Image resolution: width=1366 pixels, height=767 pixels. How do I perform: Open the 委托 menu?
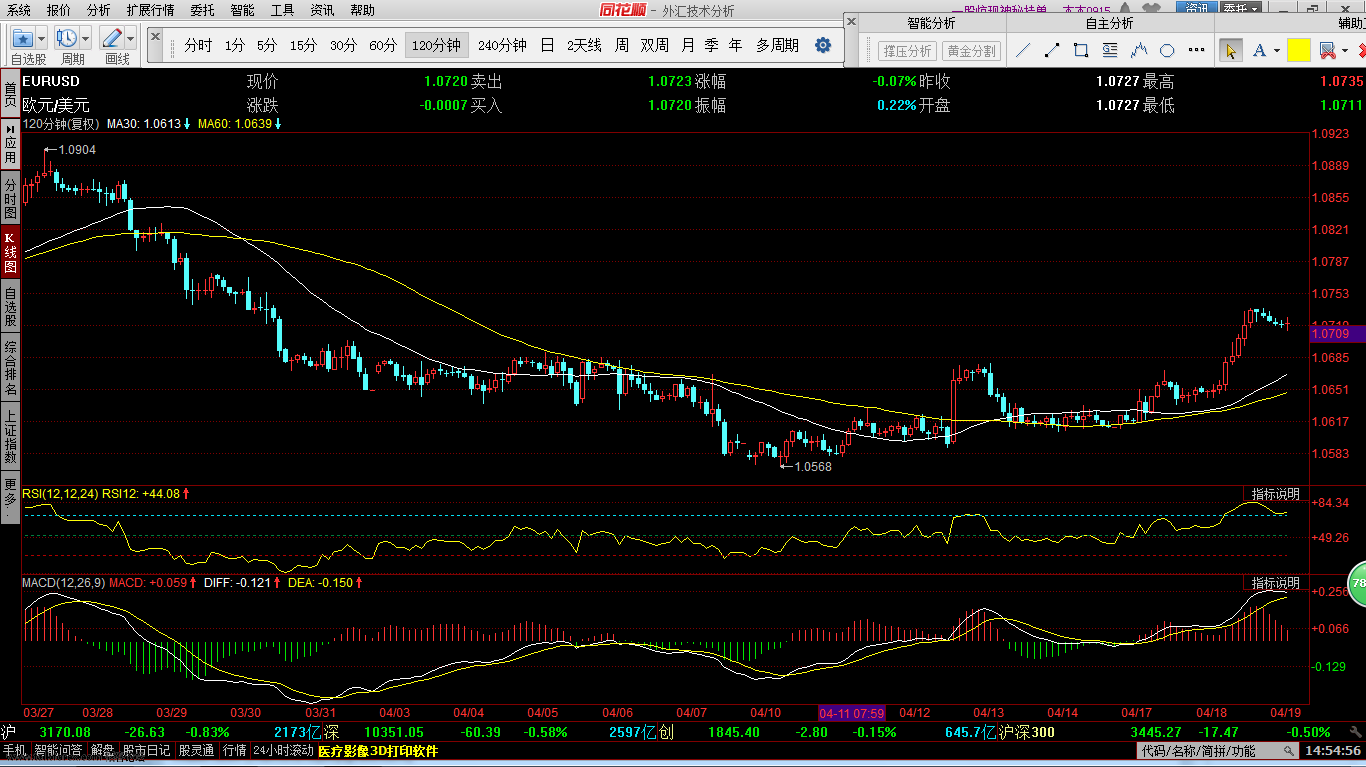click(202, 10)
